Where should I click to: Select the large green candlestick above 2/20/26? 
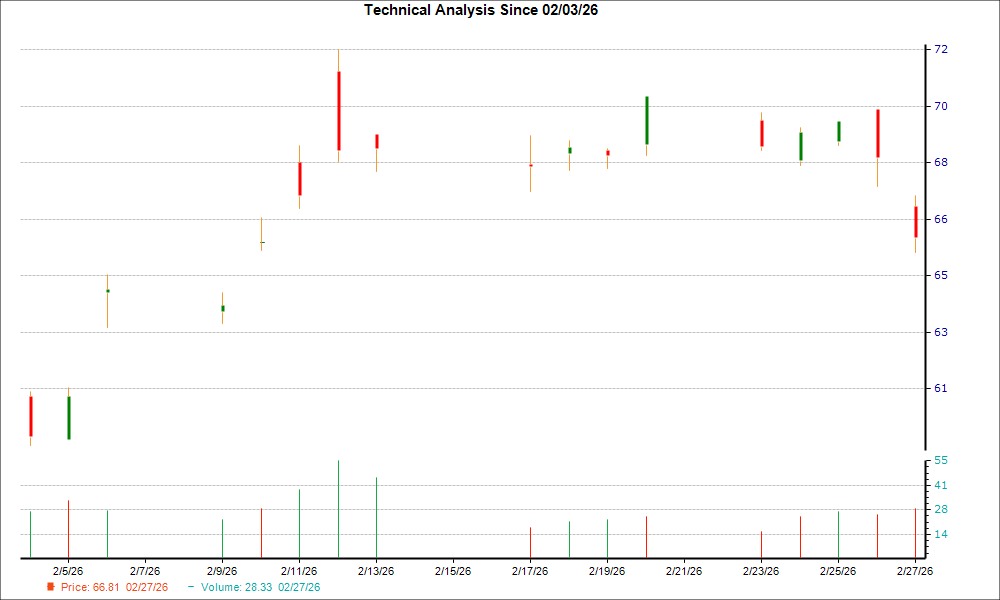pyautogui.click(x=645, y=120)
